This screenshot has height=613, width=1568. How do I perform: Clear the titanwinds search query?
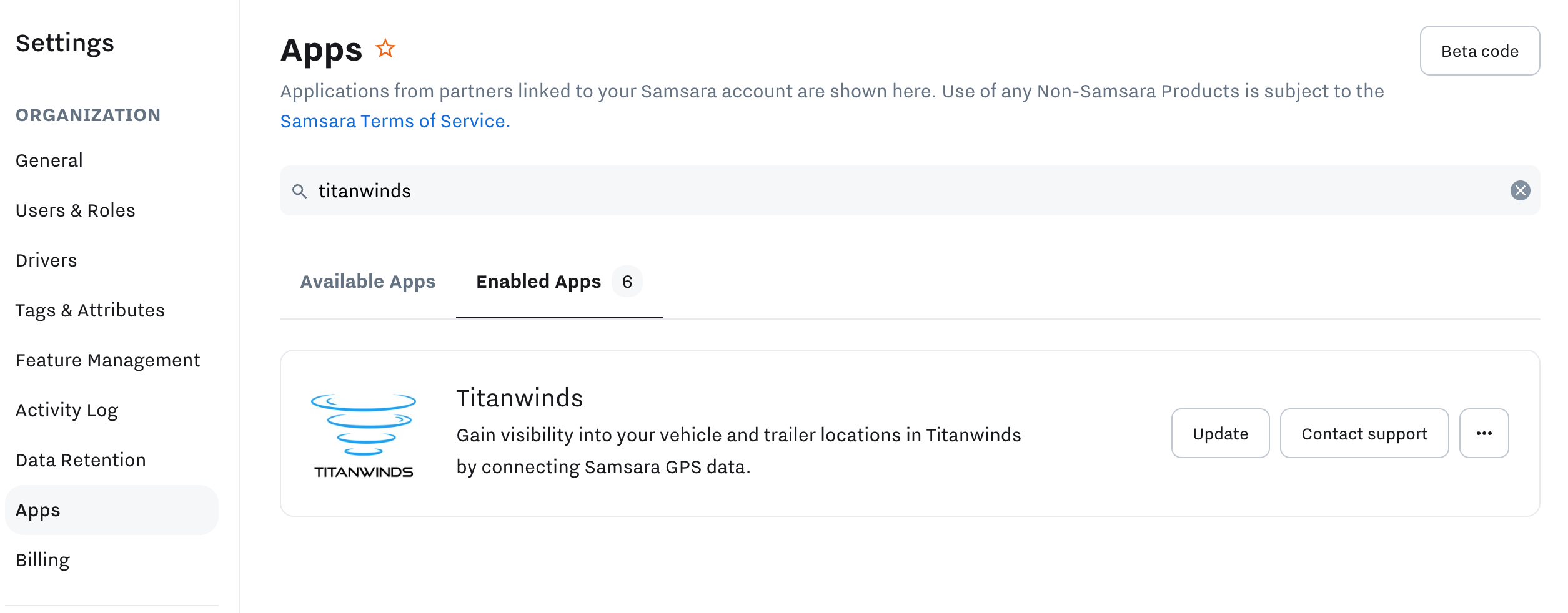click(1519, 190)
